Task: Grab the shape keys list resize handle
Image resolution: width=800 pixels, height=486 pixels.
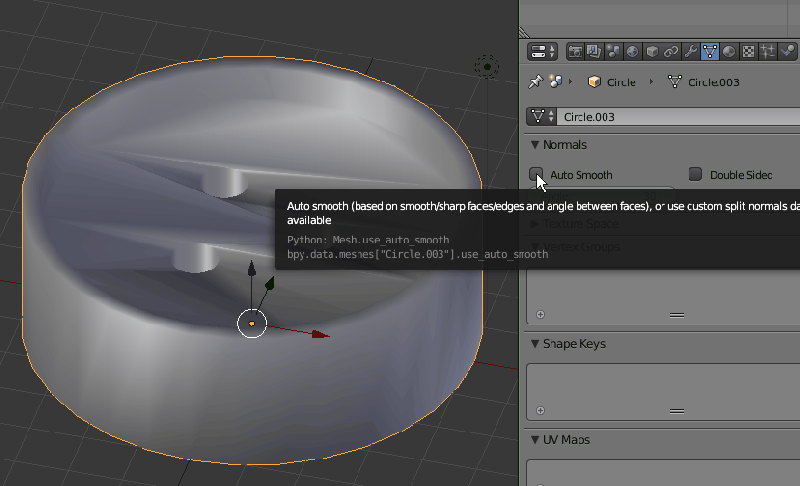Action: 677,411
